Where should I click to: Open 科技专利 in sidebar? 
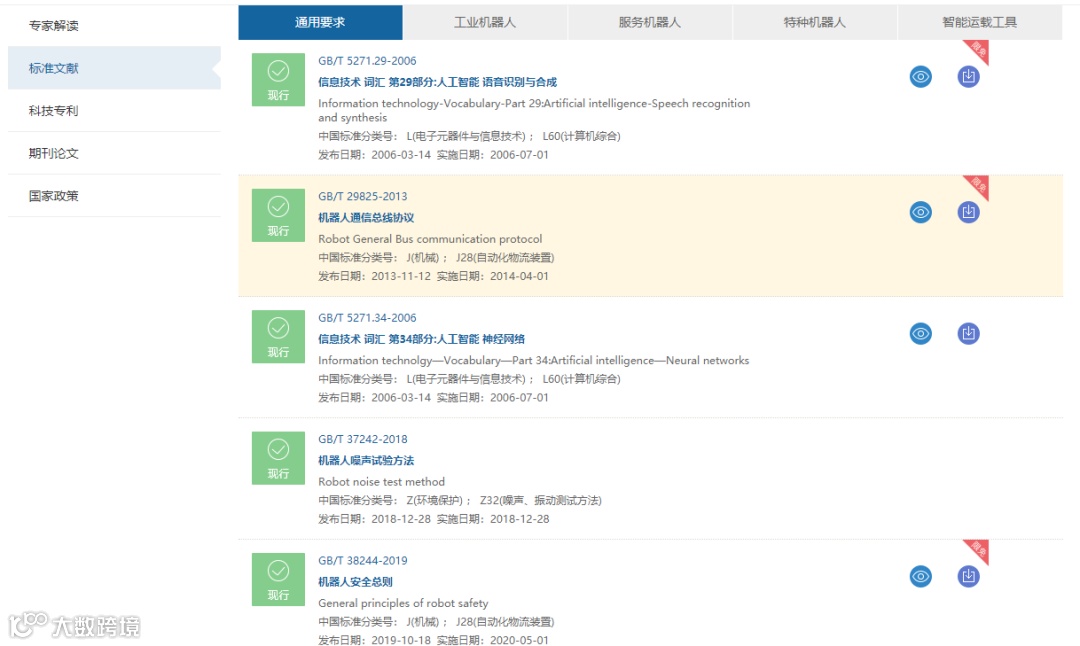114,111
